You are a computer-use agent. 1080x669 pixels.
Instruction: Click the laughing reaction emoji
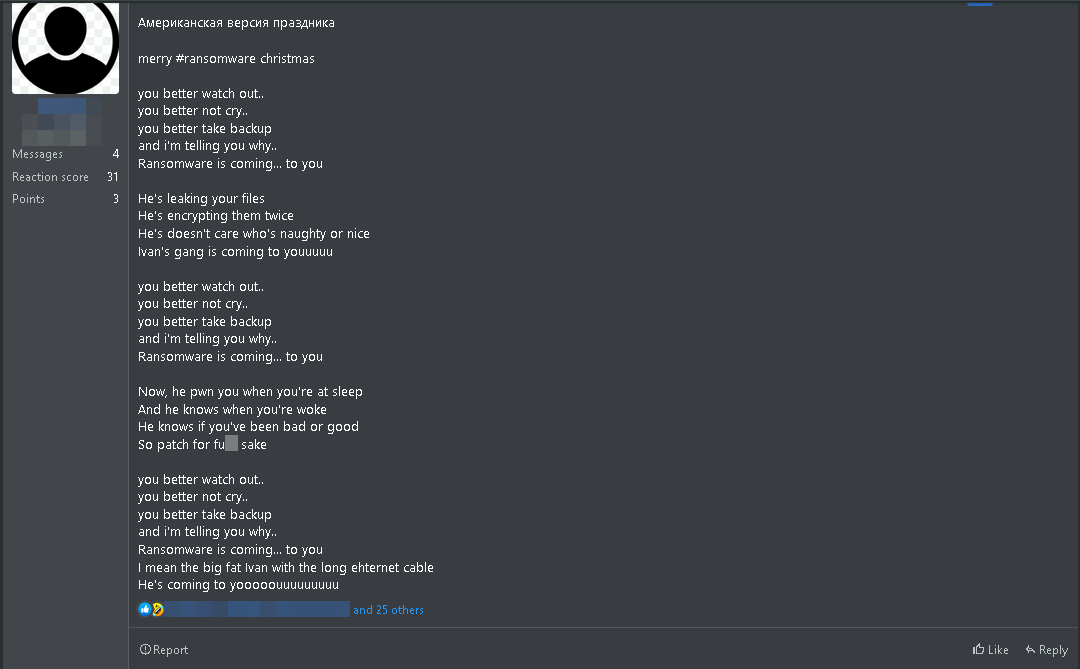point(157,610)
